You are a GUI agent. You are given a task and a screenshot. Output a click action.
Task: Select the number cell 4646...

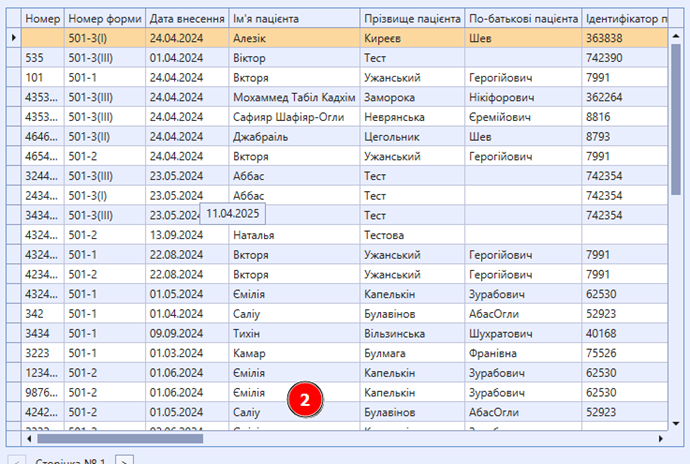(x=43, y=136)
